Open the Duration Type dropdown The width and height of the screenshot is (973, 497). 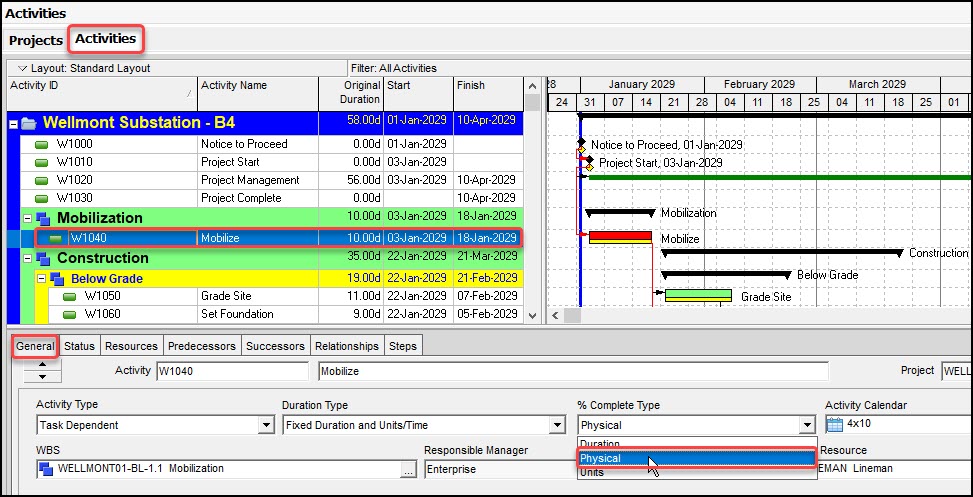click(557, 425)
